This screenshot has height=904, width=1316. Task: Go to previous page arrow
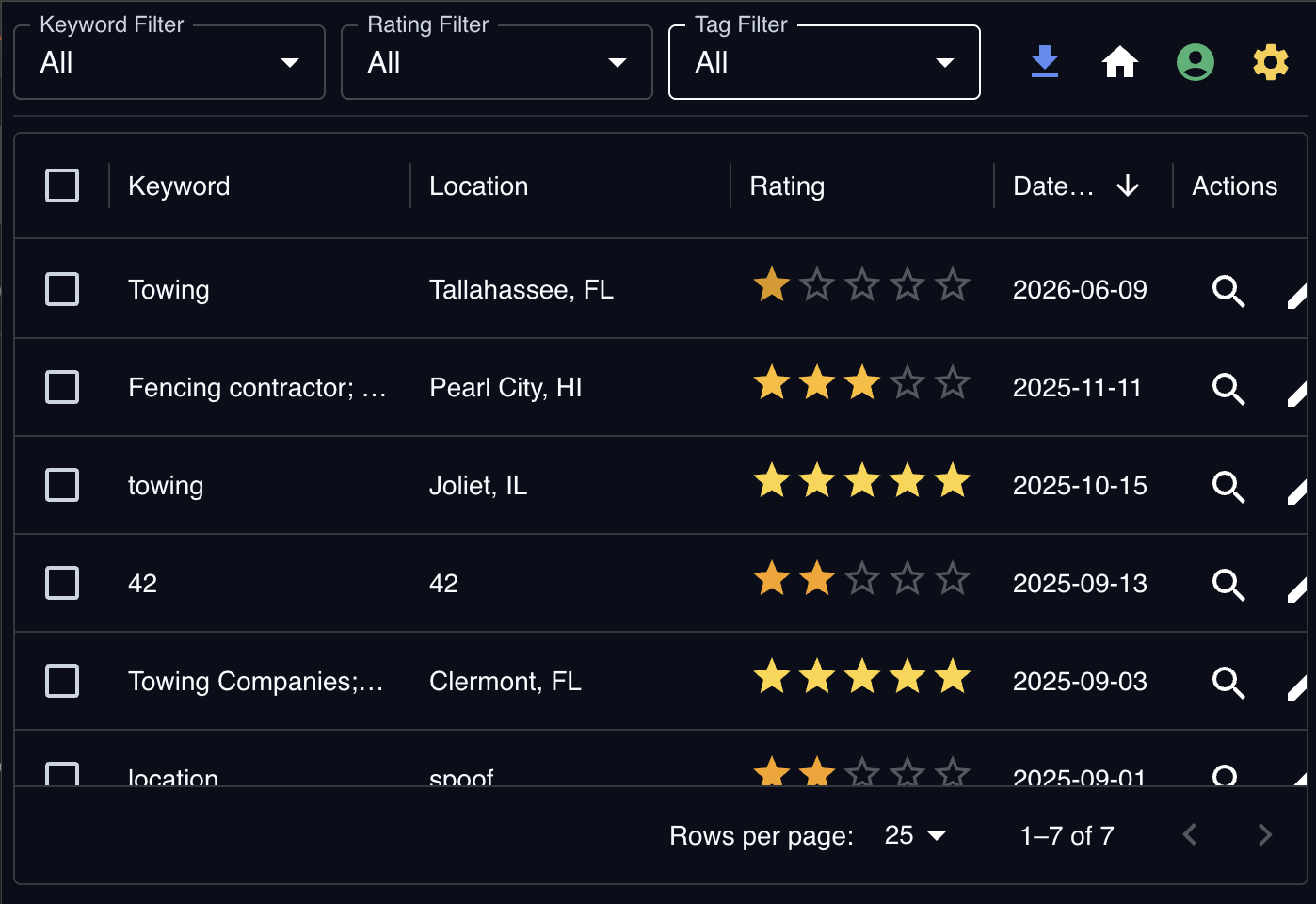pyautogui.click(x=1190, y=834)
